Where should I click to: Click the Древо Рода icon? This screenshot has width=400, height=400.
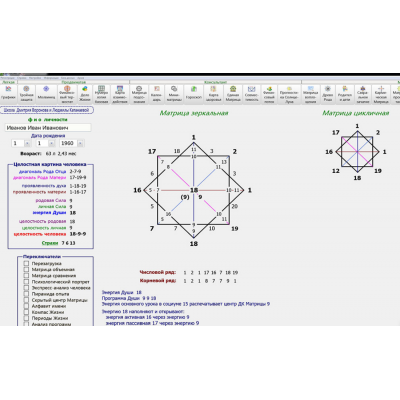click(328, 94)
